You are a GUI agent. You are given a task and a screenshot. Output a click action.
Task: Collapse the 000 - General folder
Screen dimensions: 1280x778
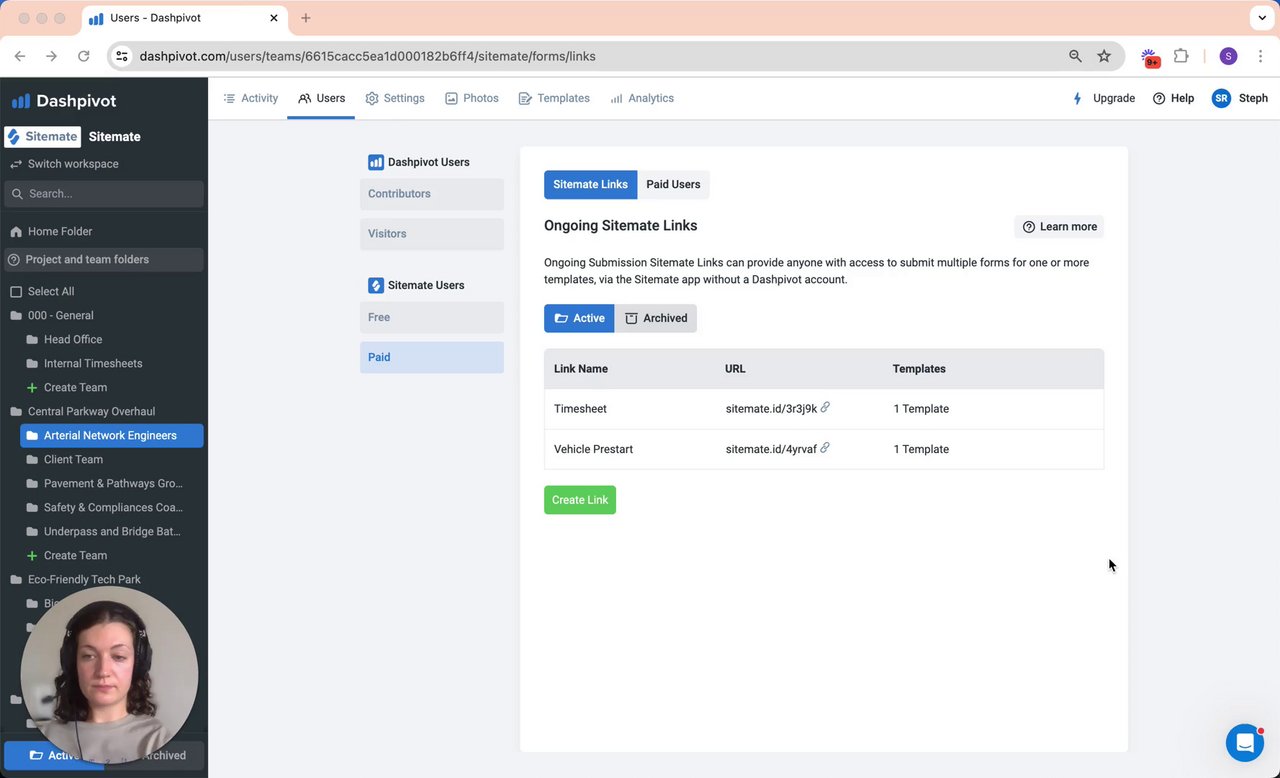16,315
